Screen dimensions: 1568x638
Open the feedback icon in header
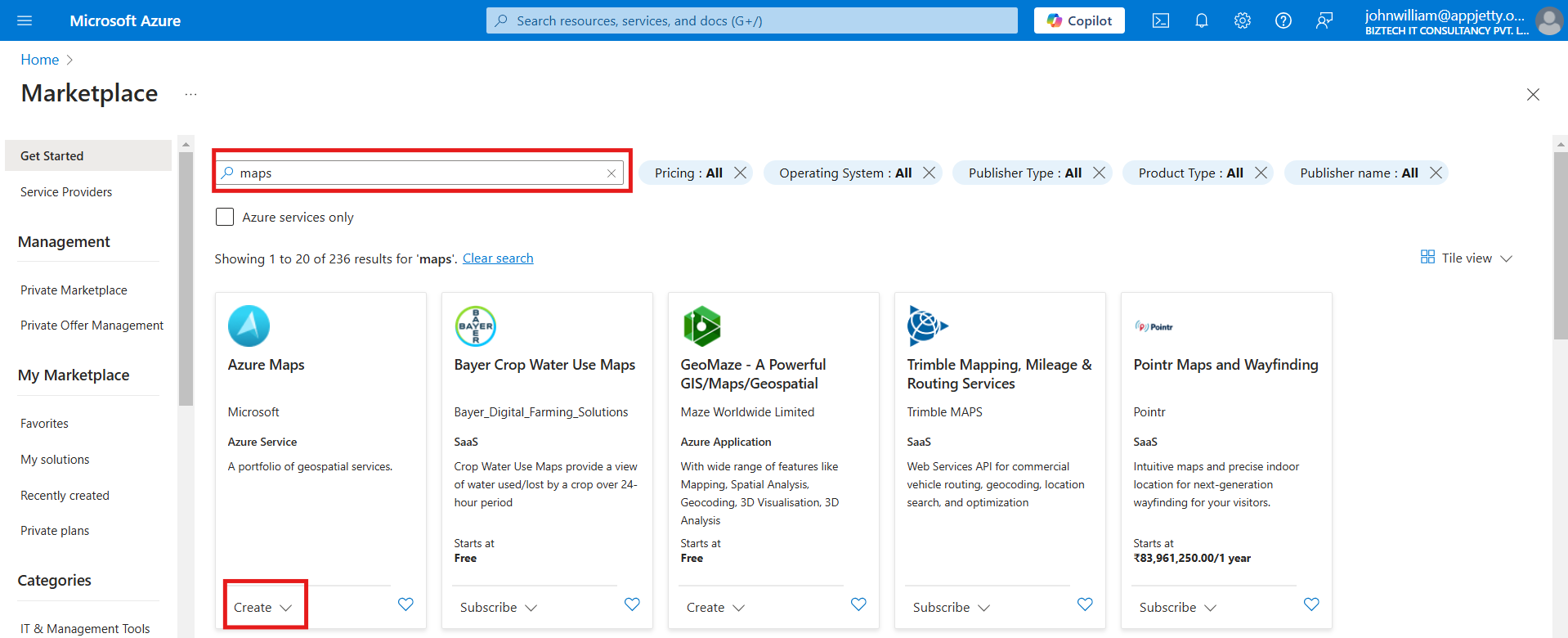pos(1324,20)
